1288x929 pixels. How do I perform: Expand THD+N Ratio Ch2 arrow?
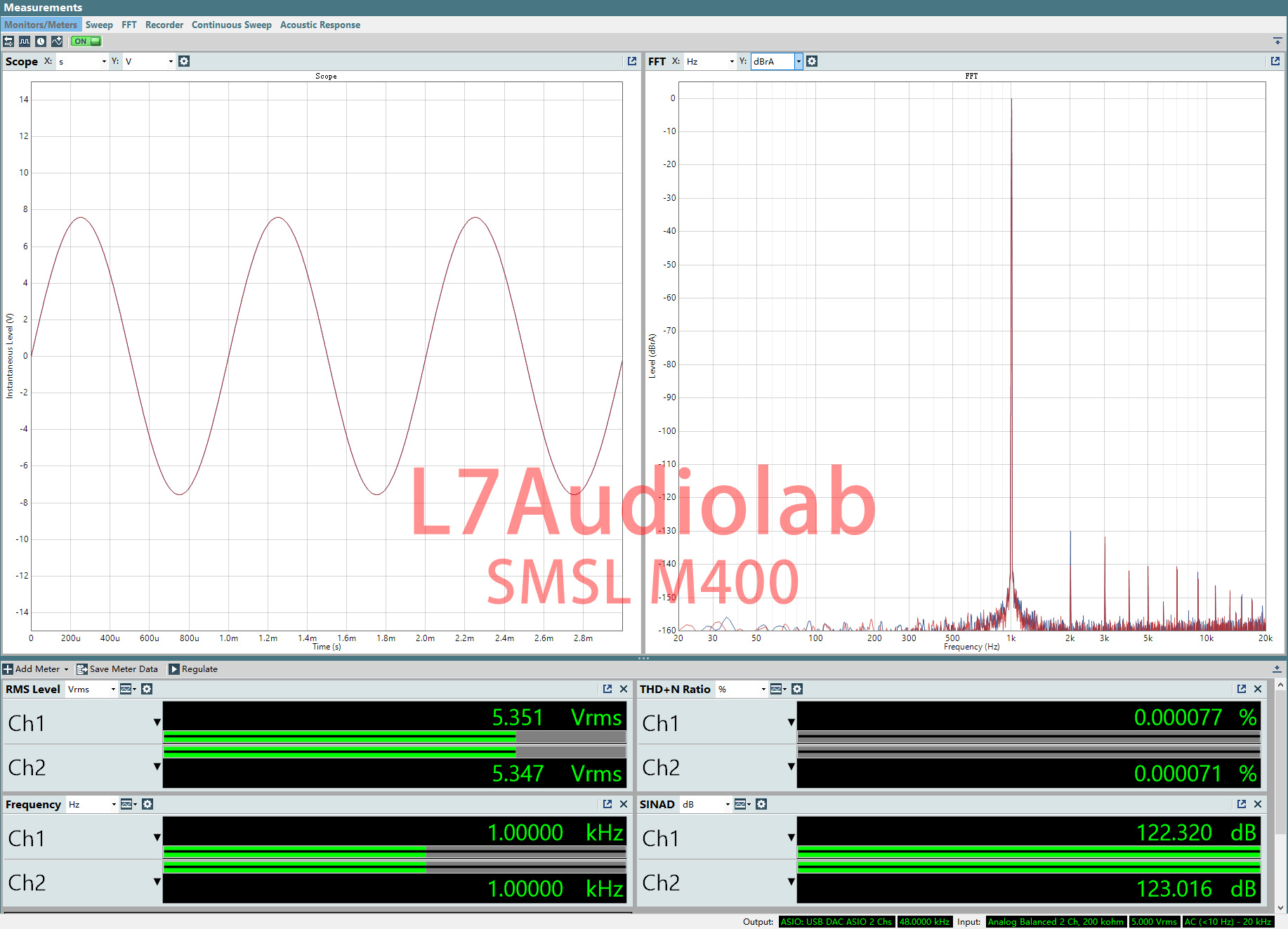click(791, 766)
